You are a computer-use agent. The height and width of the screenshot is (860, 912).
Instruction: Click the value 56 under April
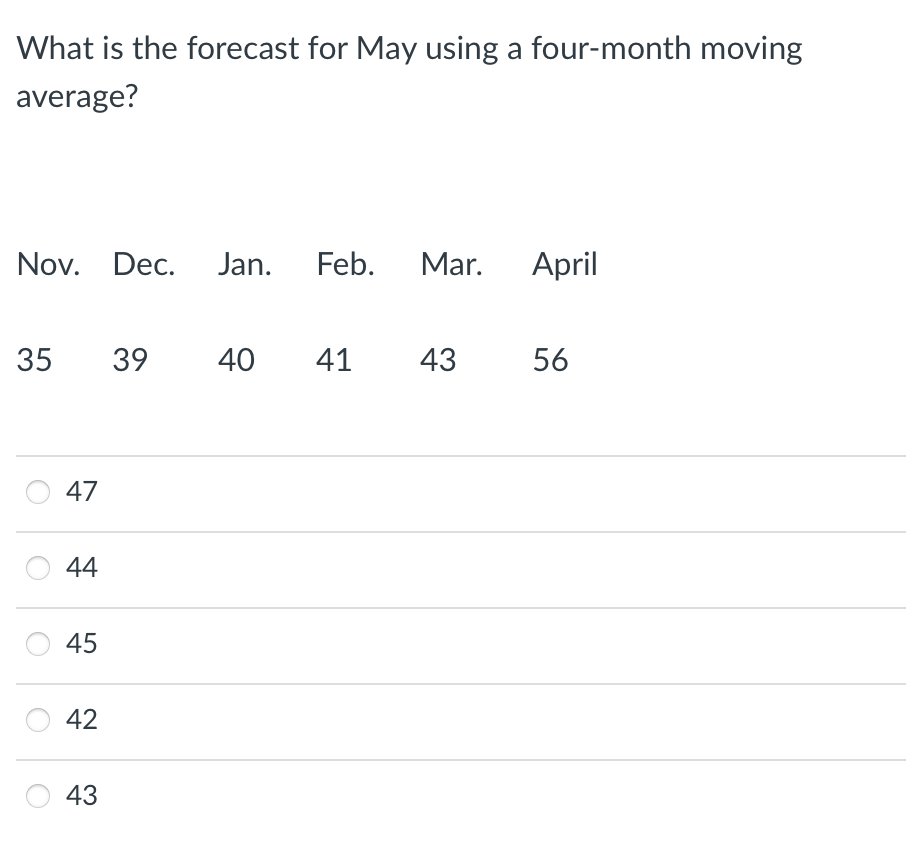click(x=550, y=360)
